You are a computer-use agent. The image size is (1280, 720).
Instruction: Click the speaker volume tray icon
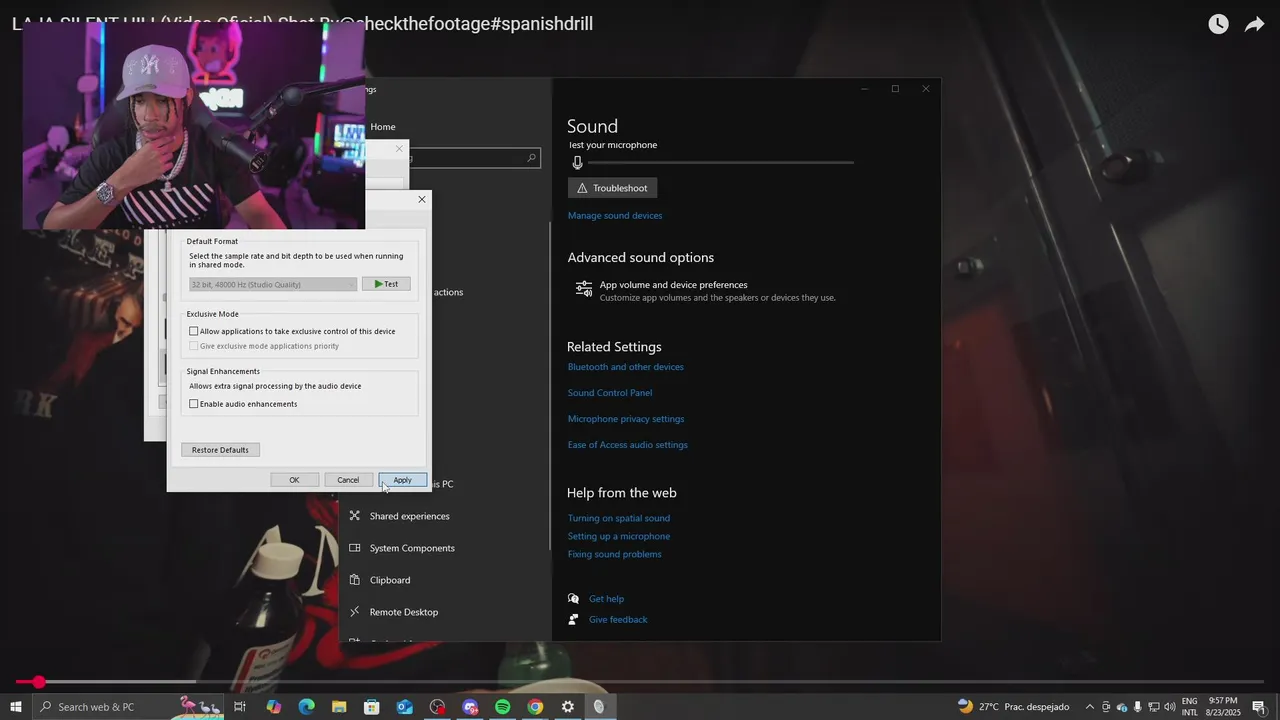tap(1168, 707)
